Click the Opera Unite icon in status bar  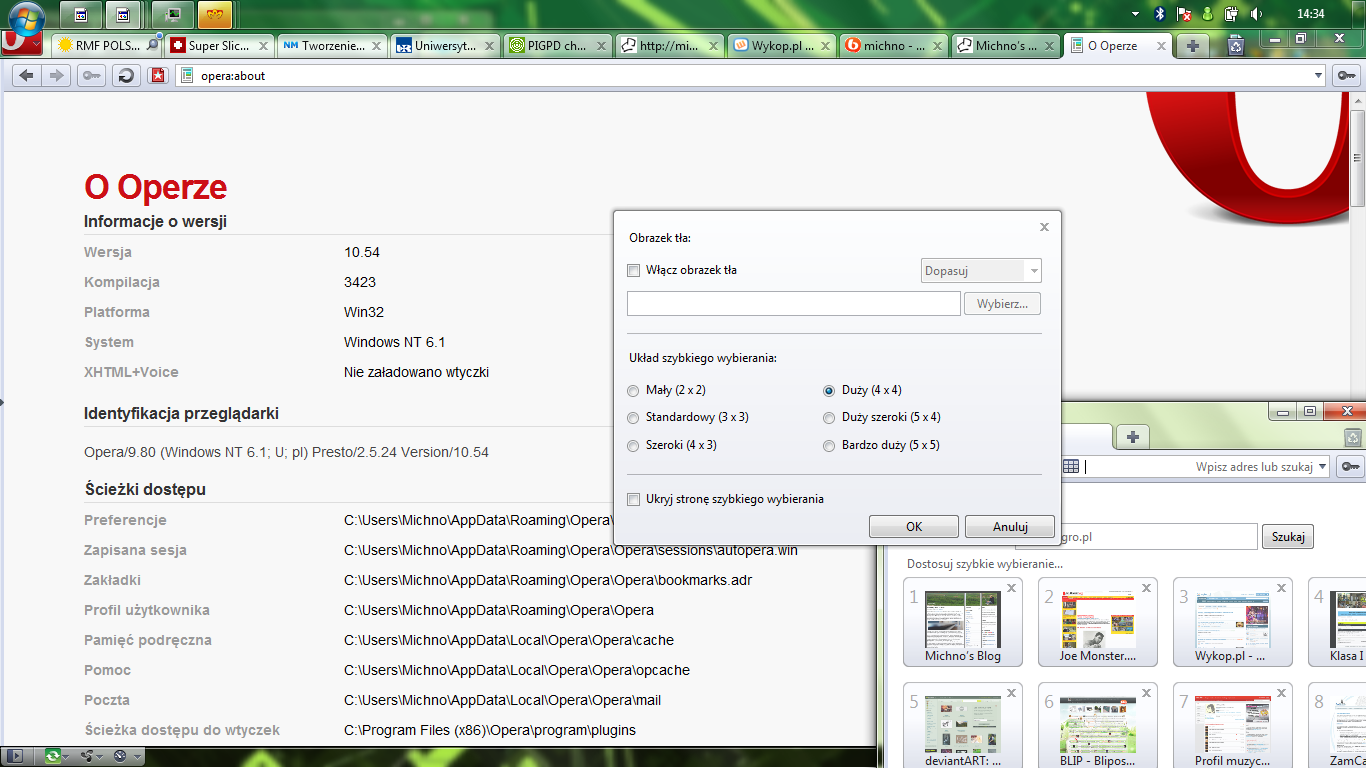pos(87,756)
